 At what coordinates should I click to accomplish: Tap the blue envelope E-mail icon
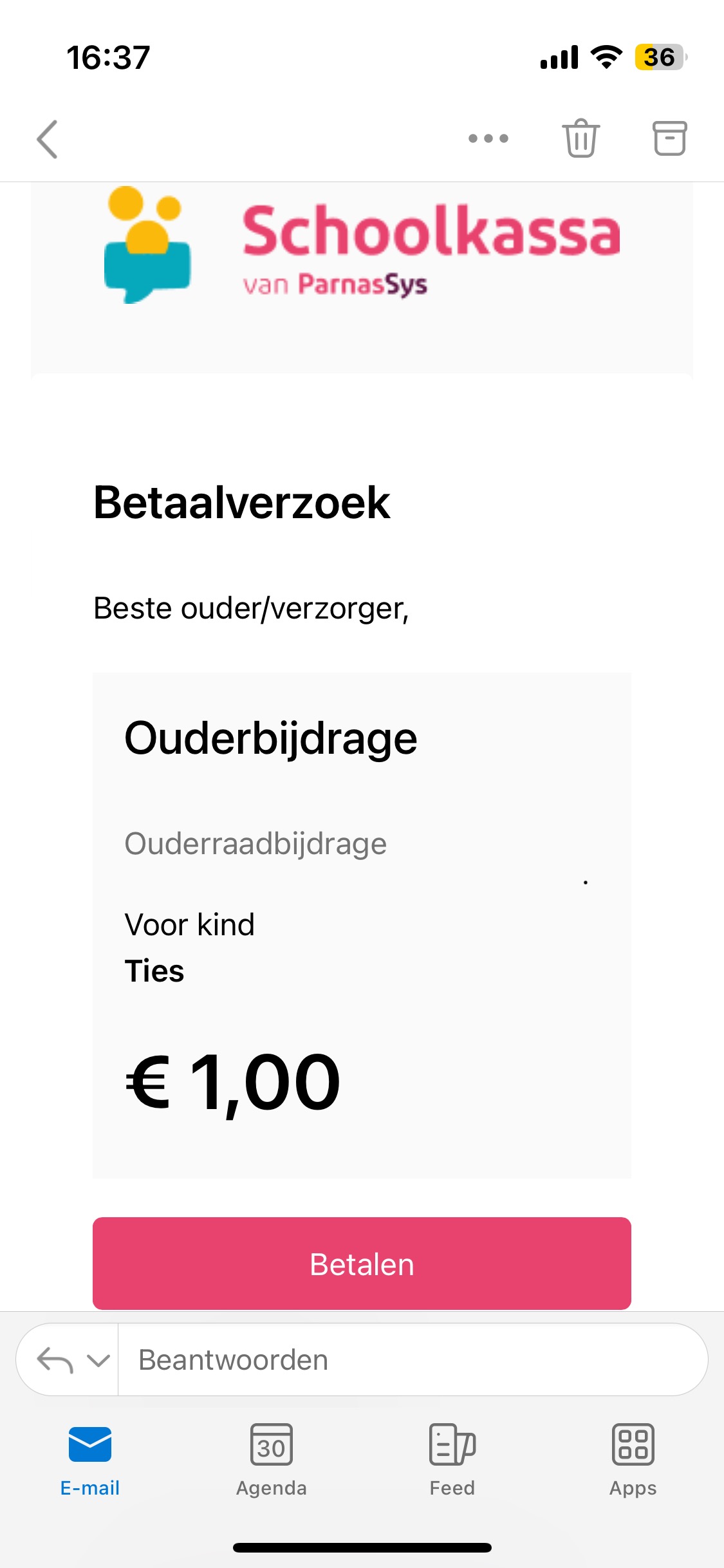click(x=90, y=1444)
